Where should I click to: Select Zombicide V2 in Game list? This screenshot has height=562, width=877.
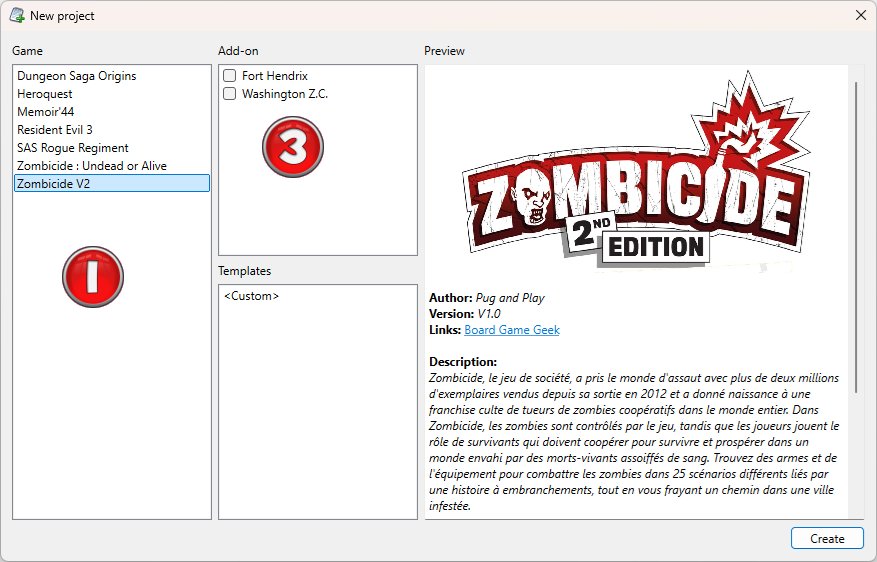point(112,183)
